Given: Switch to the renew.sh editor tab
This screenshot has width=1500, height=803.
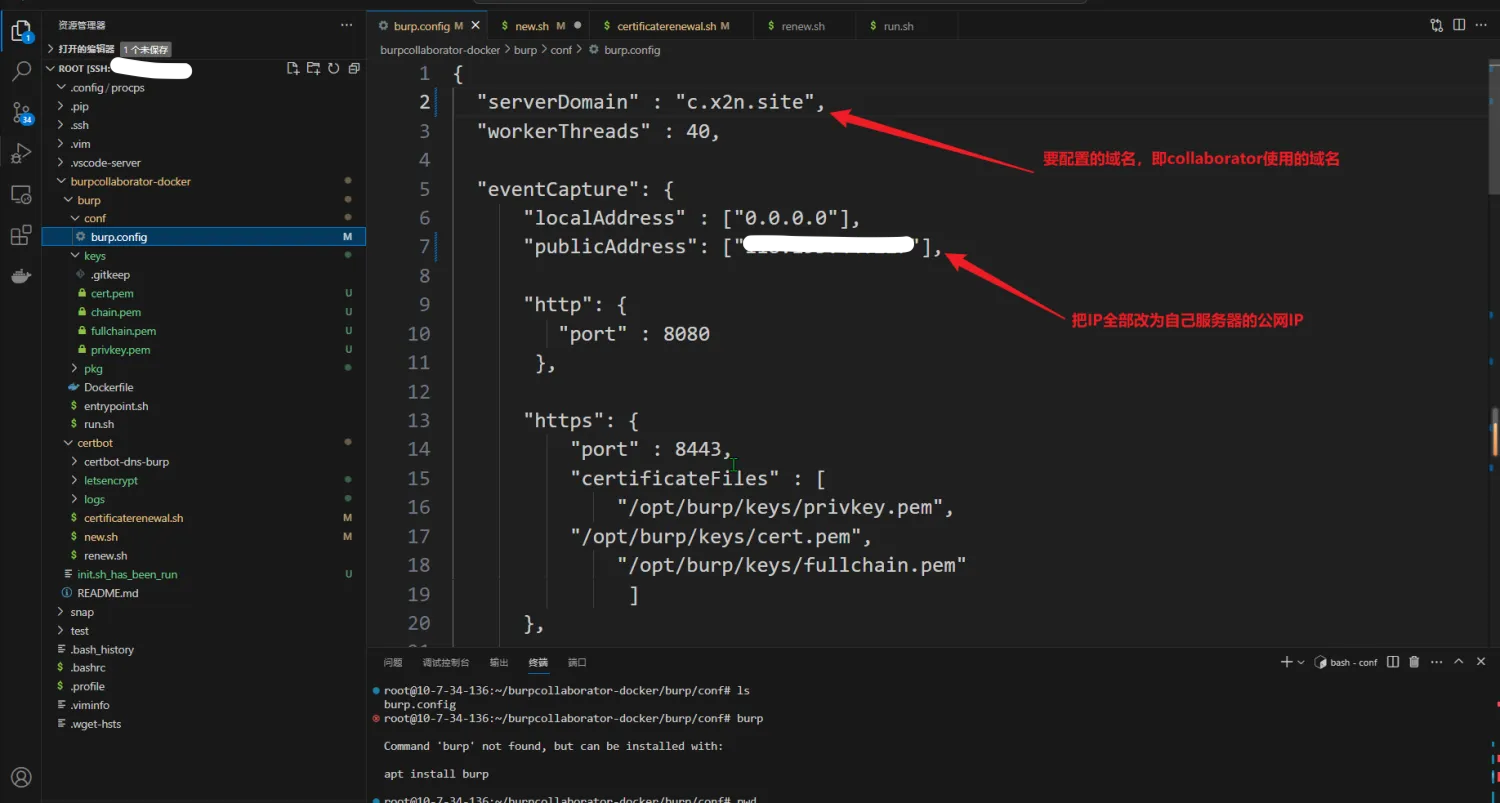Looking at the screenshot, I should pyautogui.click(x=804, y=26).
